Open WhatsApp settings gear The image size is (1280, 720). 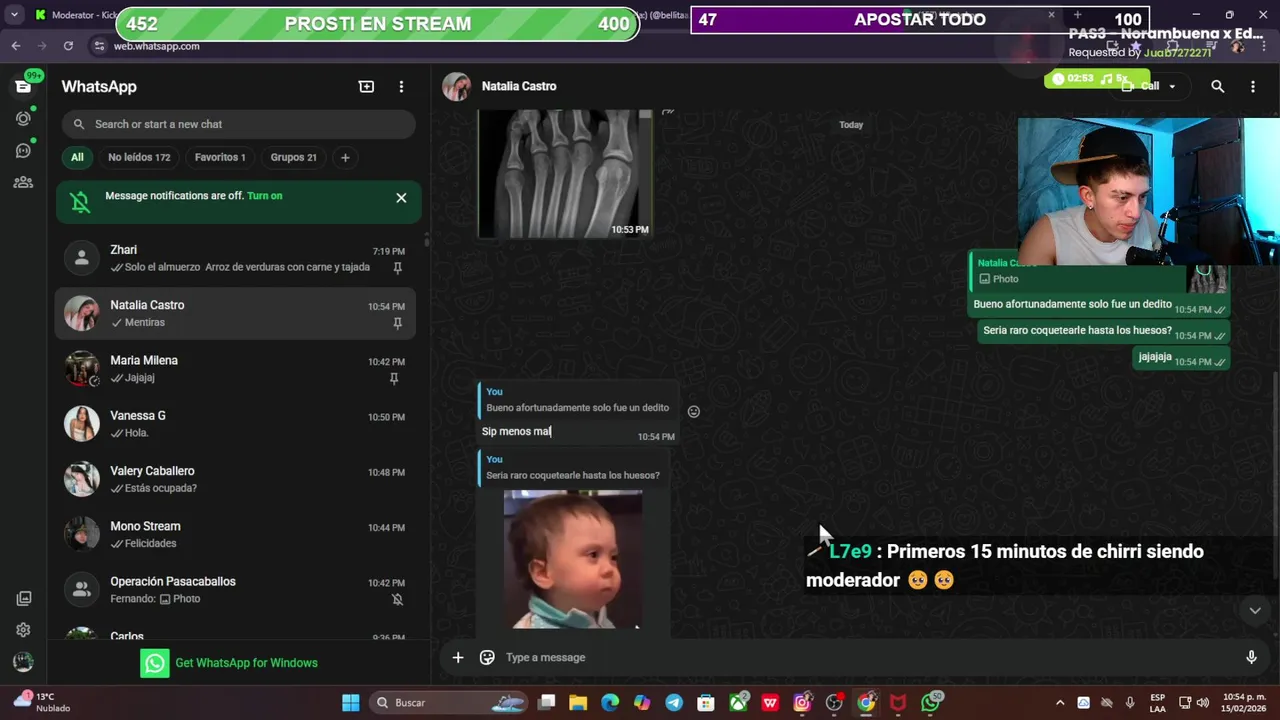(23, 630)
